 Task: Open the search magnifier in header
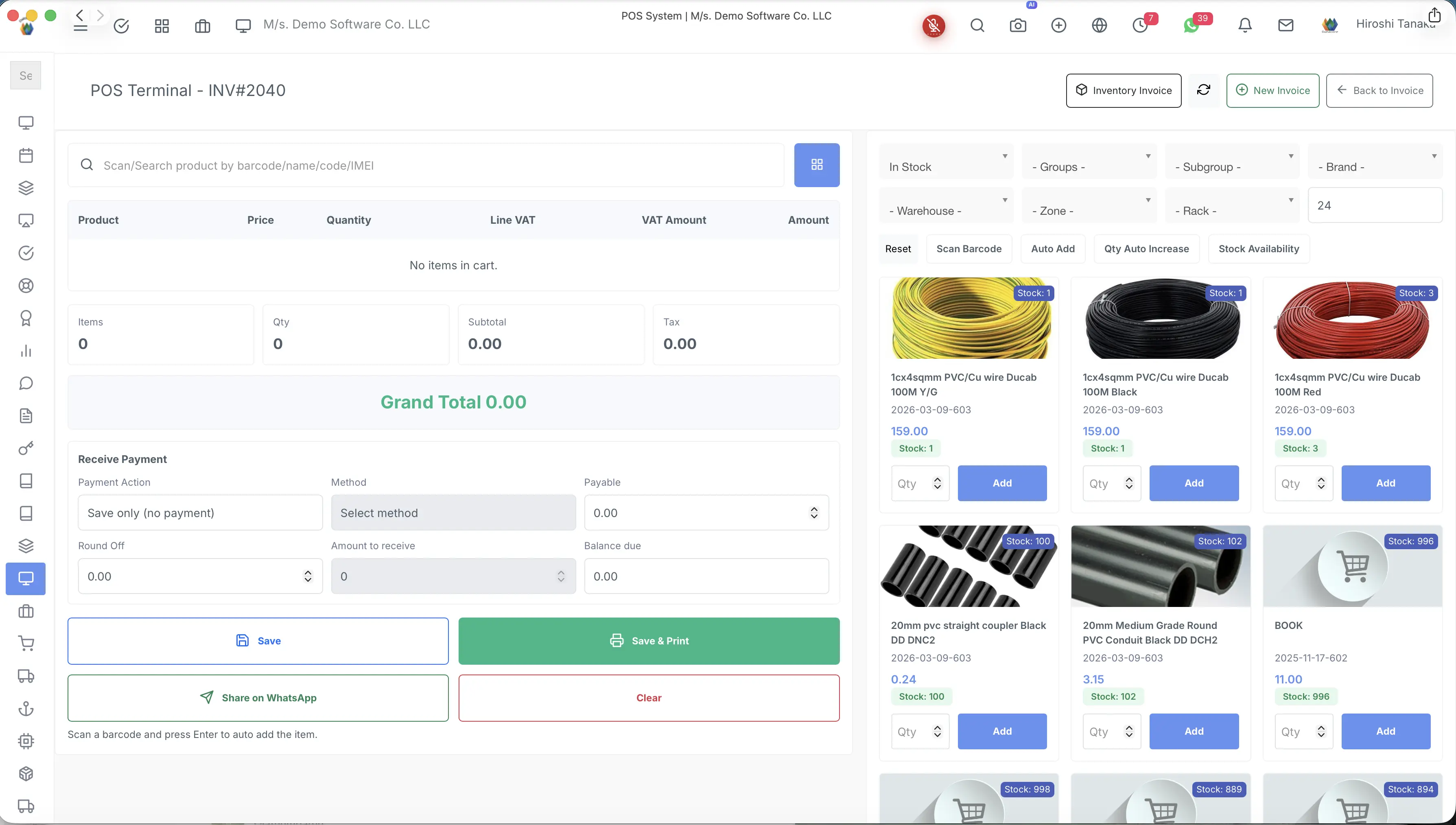pos(977,26)
